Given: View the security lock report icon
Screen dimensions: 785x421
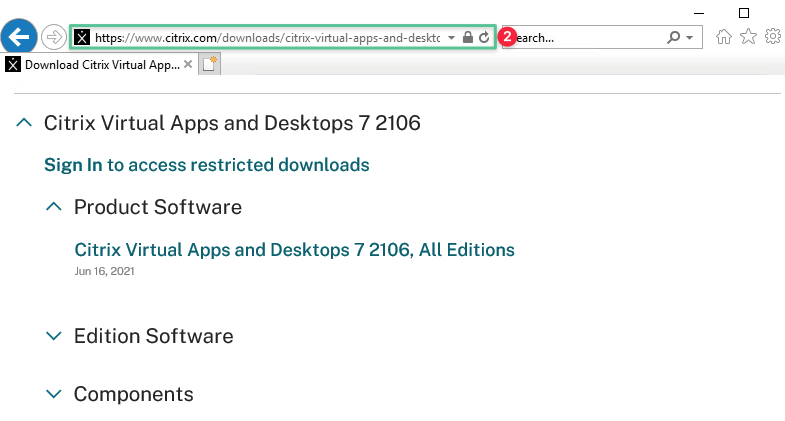Looking at the screenshot, I should click(468, 37).
